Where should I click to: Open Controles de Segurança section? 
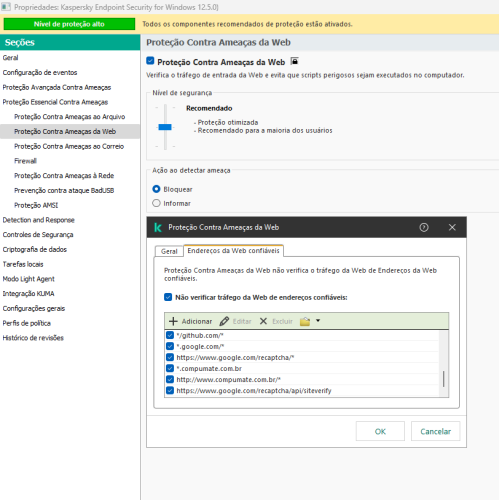[38, 234]
